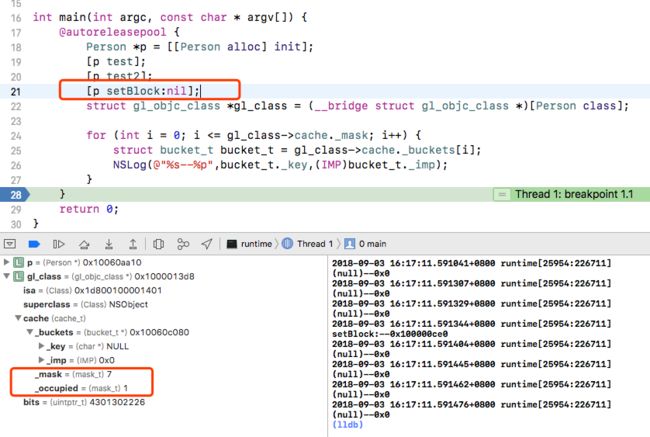Image resolution: width=650 pixels, height=437 pixels.
Task: Collapse the gl_class variable row
Action: pos(7,276)
